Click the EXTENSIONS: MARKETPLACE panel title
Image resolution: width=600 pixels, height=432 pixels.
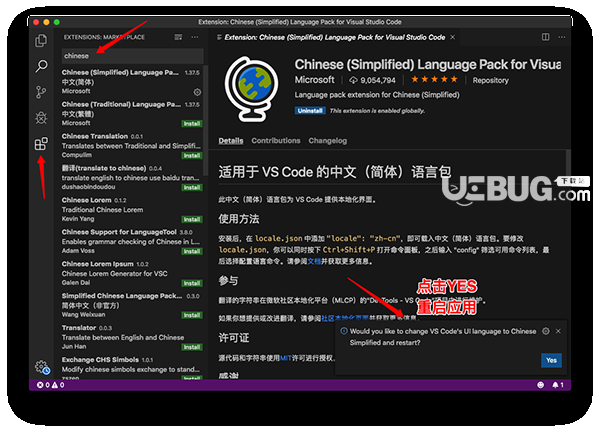pyautogui.click(x=104, y=37)
